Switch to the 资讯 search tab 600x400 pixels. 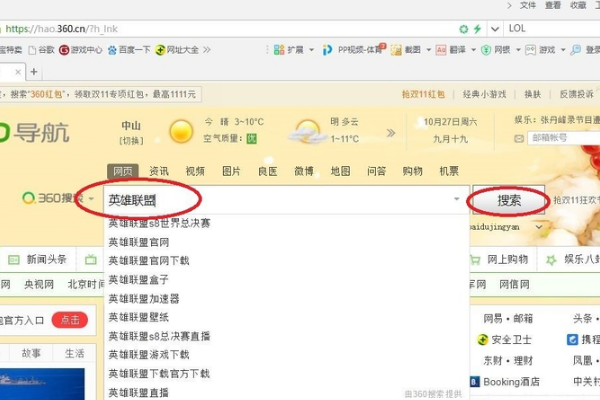click(159, 171)
